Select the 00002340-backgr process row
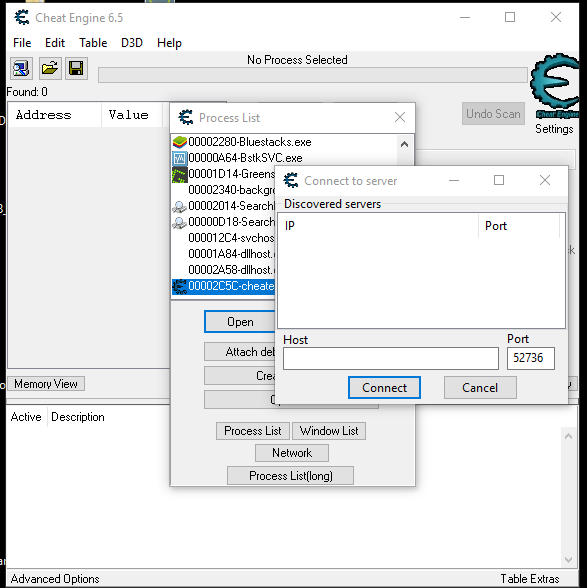This screenshot has width=587, height=588. (x=223, y=190)
